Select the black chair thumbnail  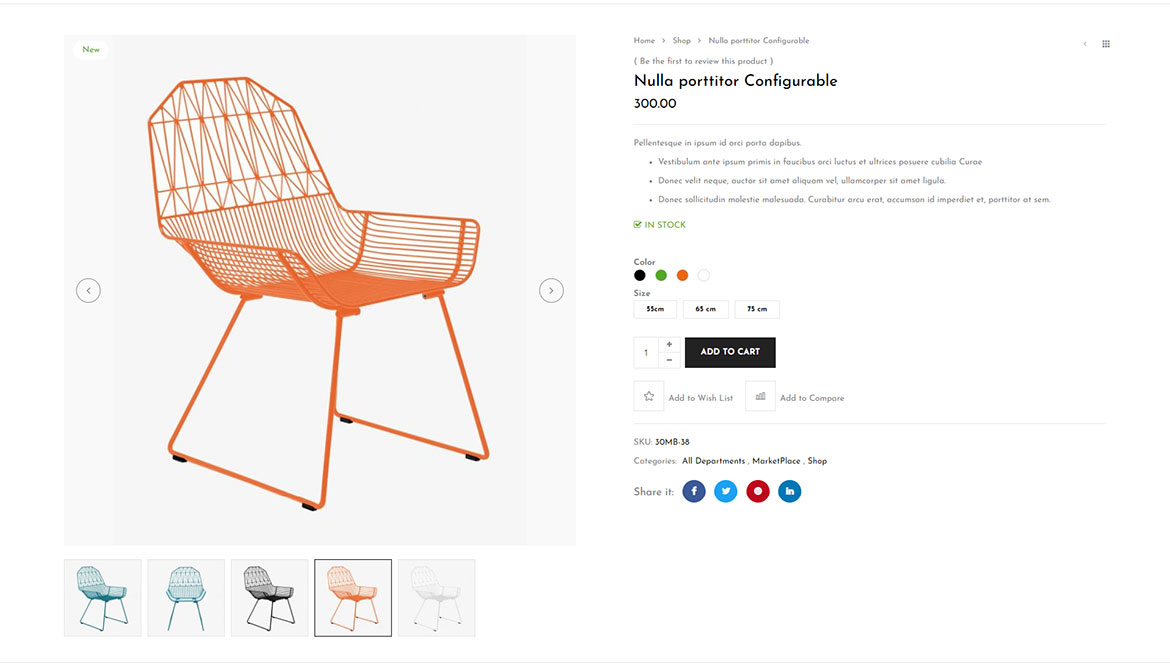click(x=269, y=598)
